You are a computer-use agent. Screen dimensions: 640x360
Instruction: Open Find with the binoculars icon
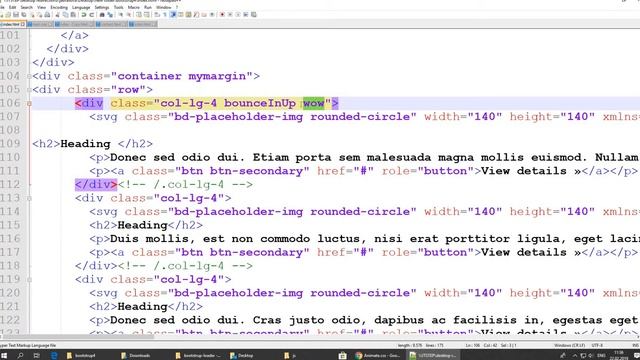click(x=102, y=15)
